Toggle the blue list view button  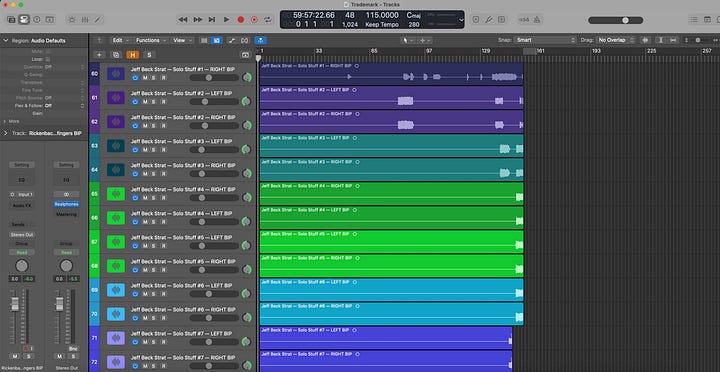[x=217, y=40]
